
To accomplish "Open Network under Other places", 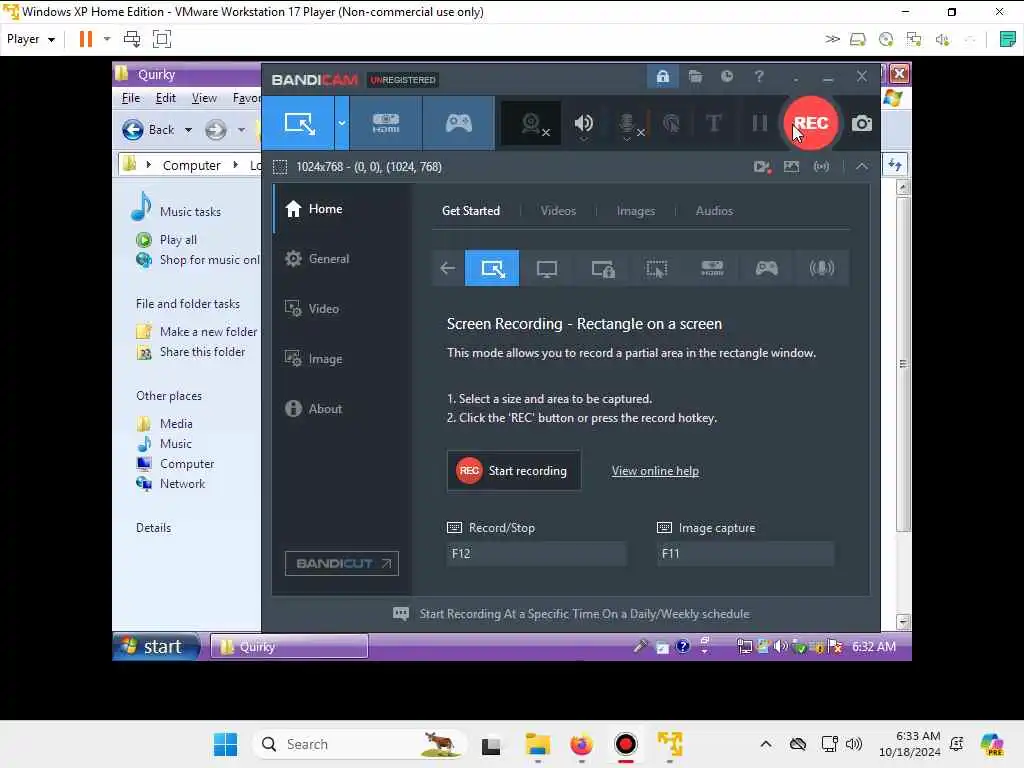I will point(182,484).
